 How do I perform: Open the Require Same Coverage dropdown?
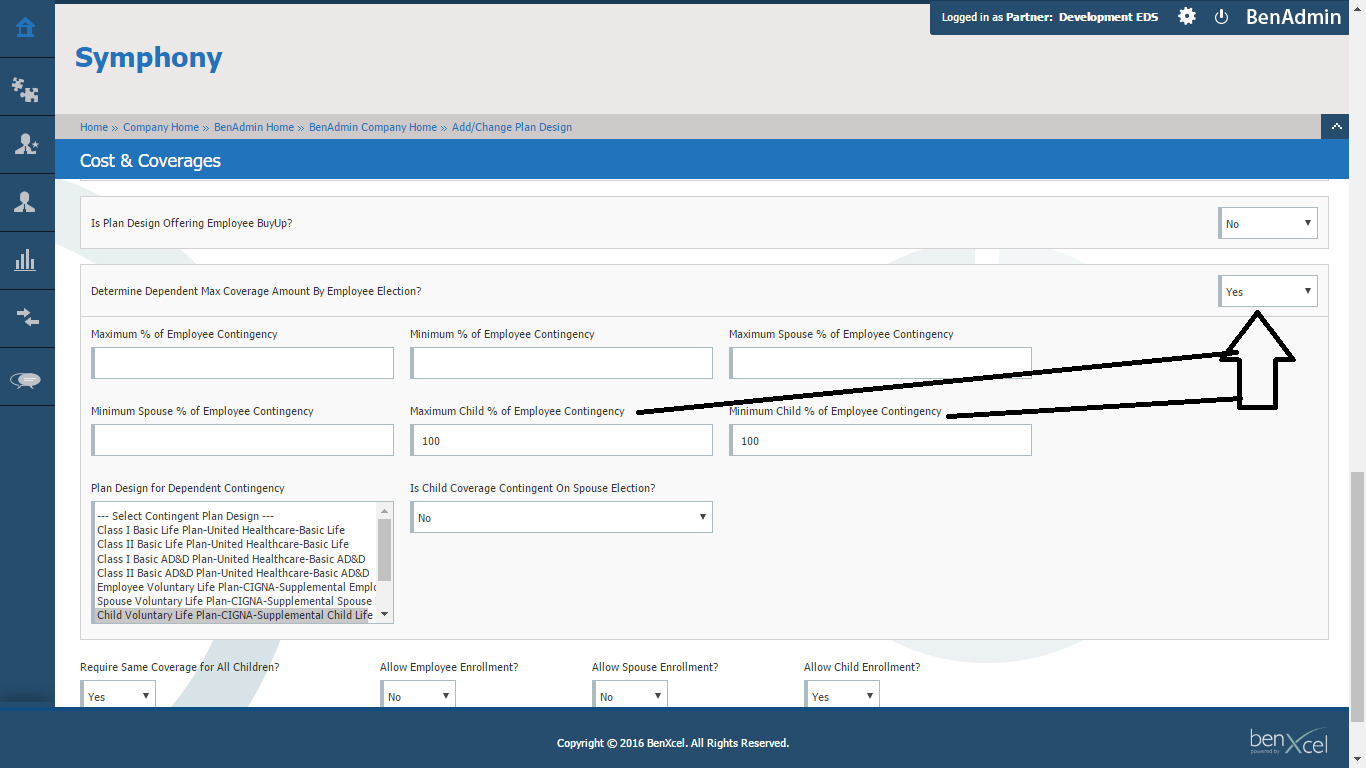point(118,695)
